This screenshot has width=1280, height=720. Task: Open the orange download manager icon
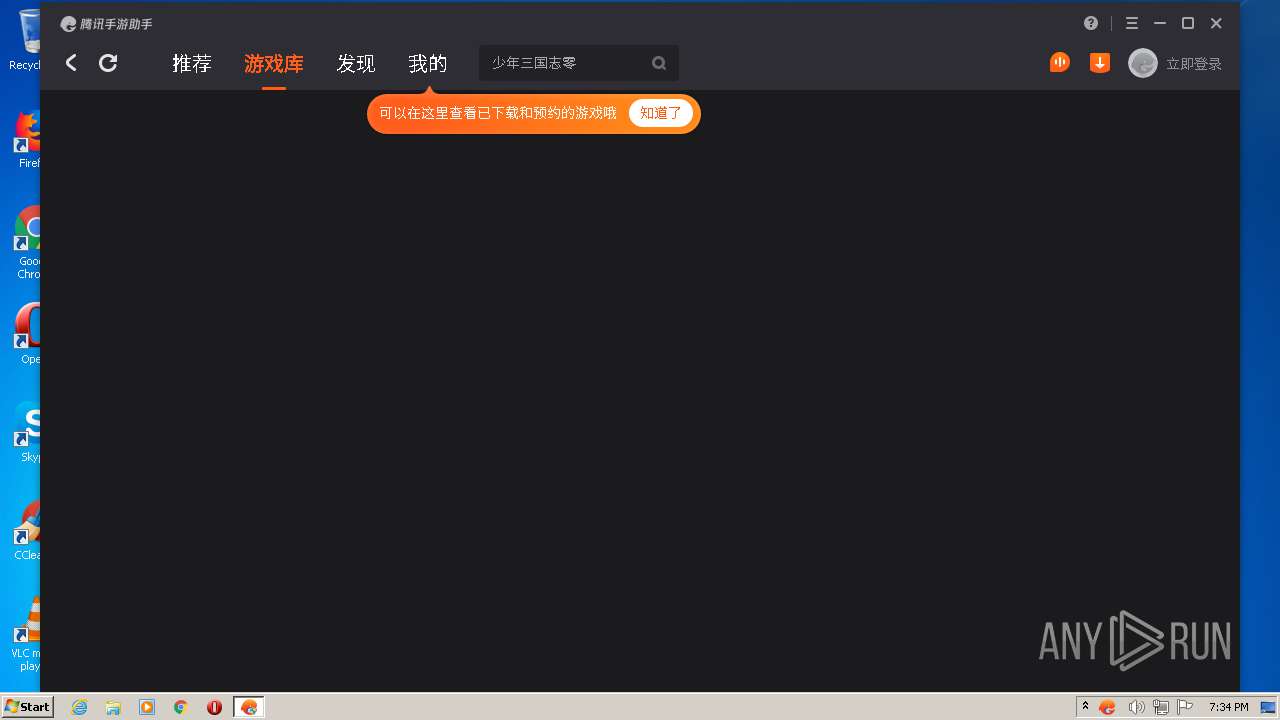click(1100, 63)
